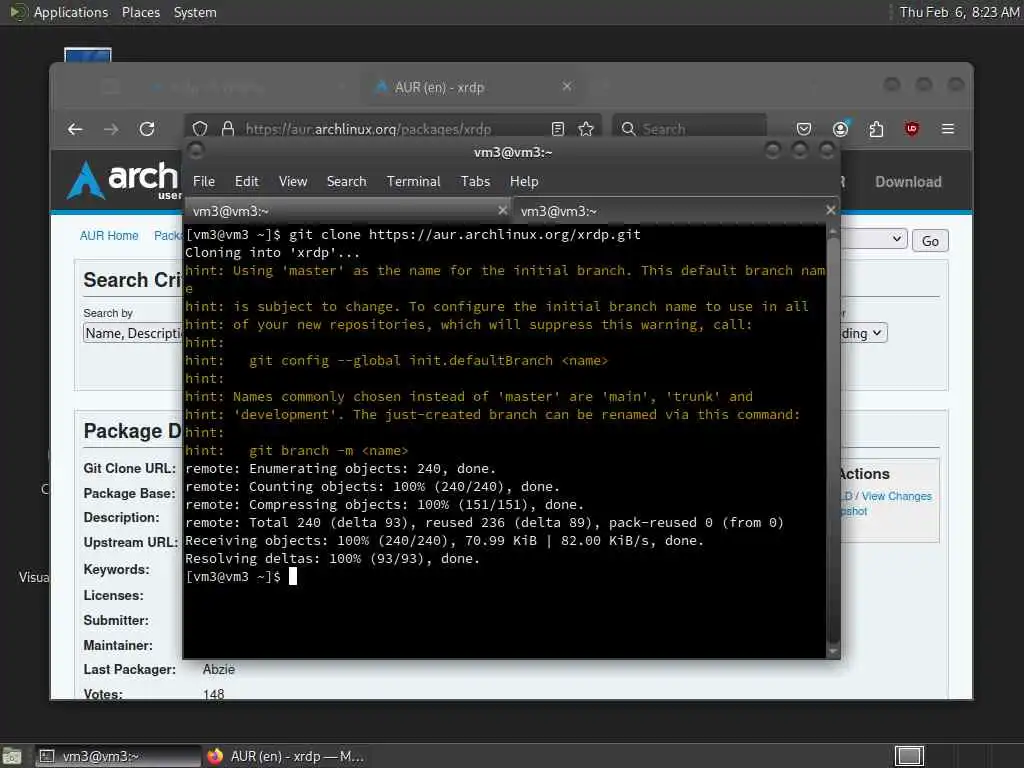
Task: Click the 'git clone' command line in terminal
Action: pyautogui.click(x=413, y=234)
